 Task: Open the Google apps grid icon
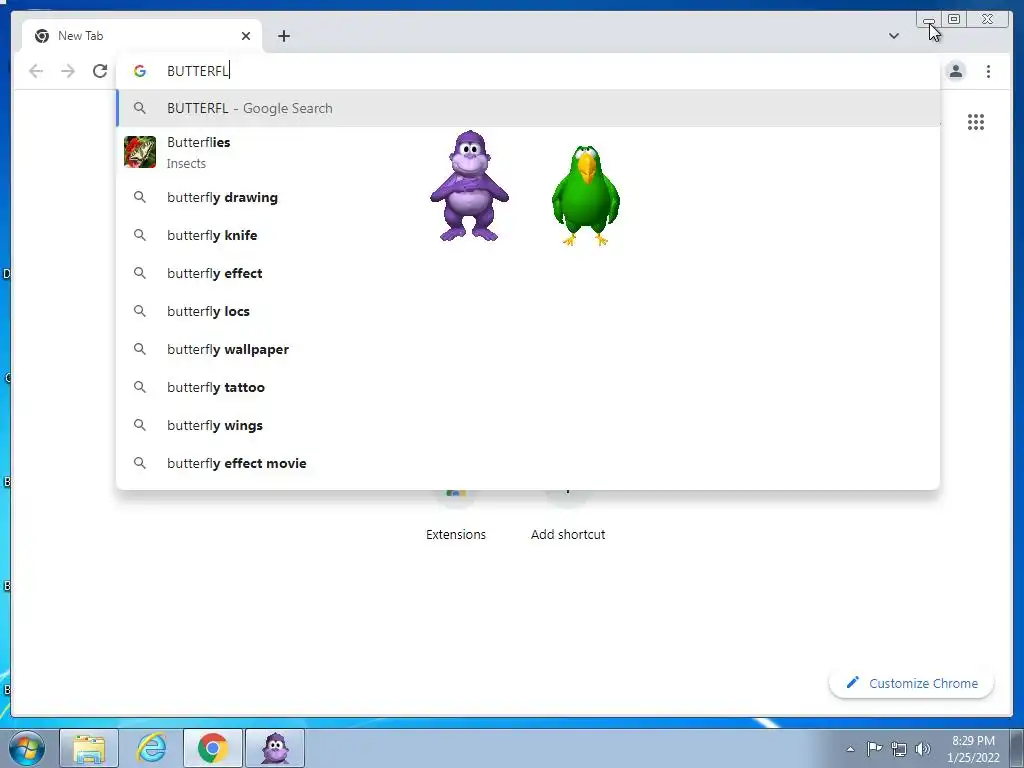point(976,122)
